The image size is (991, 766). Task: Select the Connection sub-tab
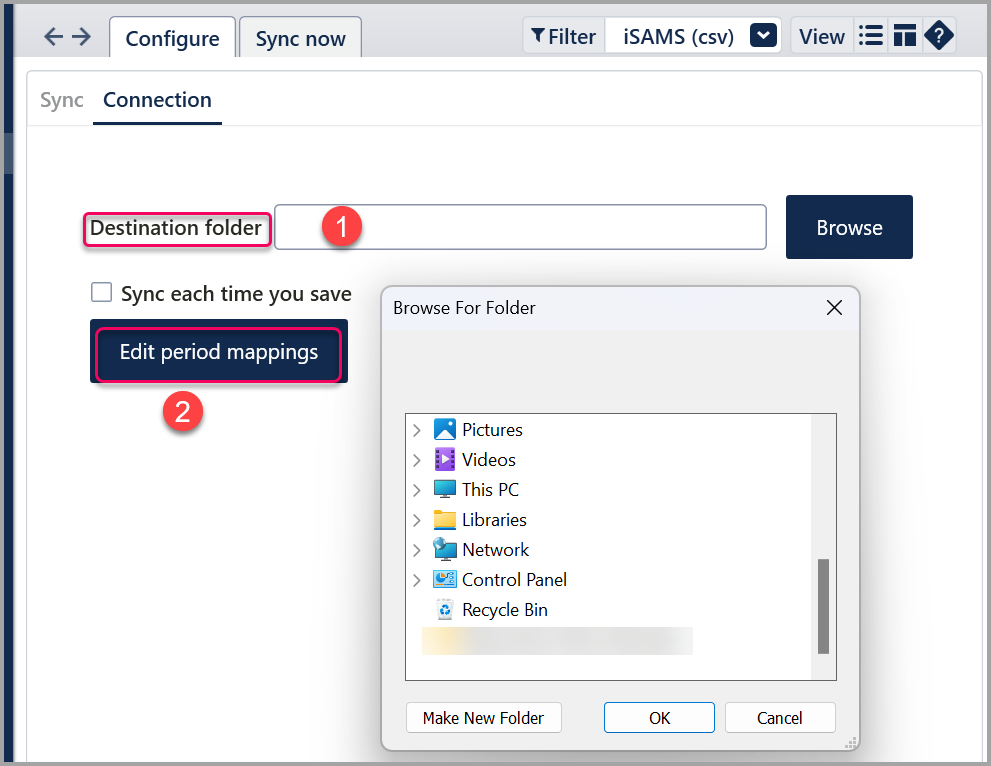point(157,100)
